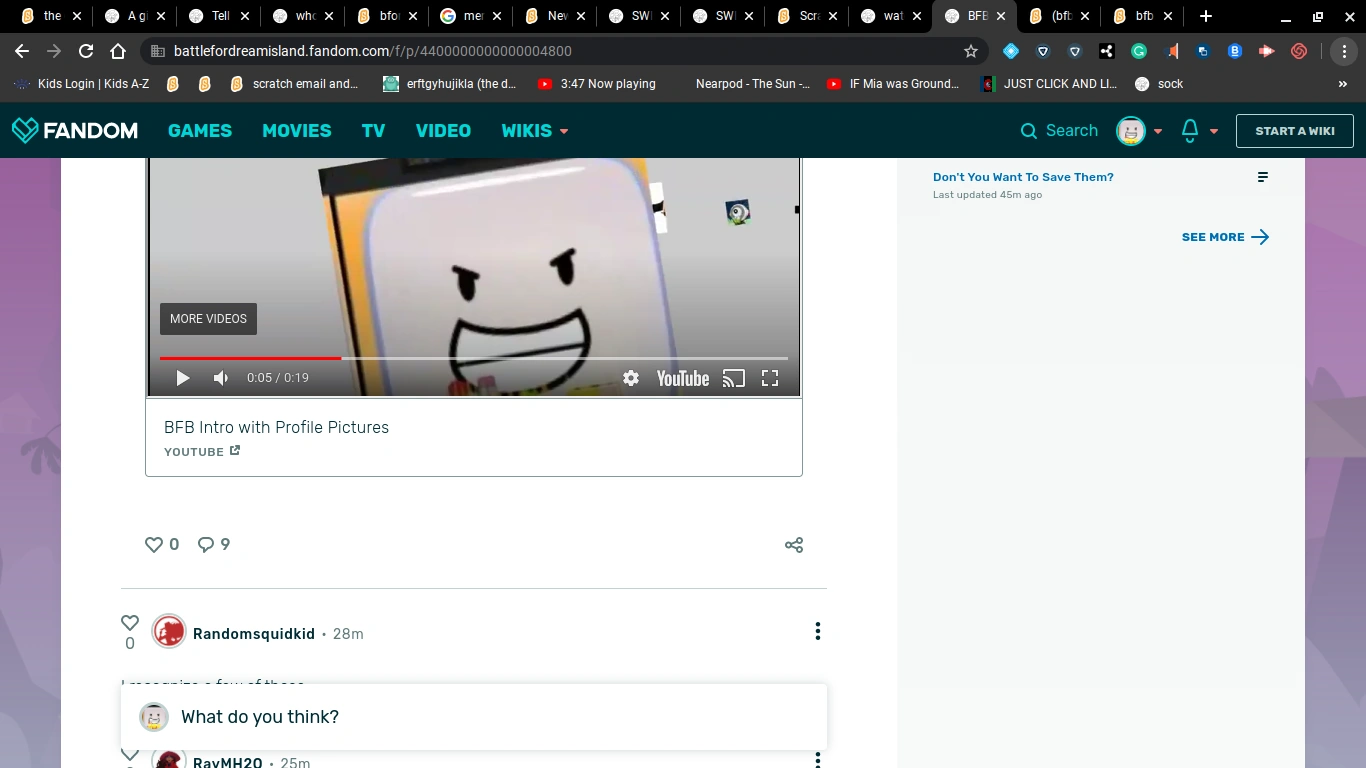The image size is (1366, 768).
Task: Close the active BFB browser tab
Action: click(x=1001, y=16)
